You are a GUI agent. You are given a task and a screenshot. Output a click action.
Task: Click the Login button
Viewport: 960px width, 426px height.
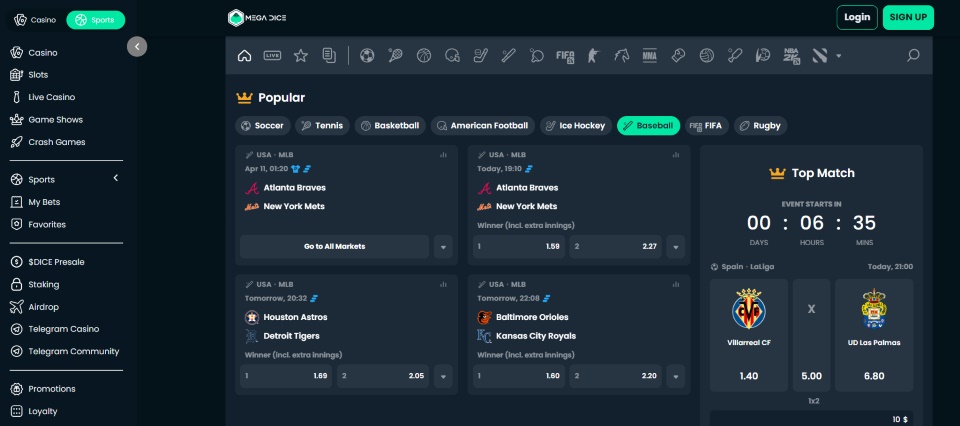click(x=857, y=17)
